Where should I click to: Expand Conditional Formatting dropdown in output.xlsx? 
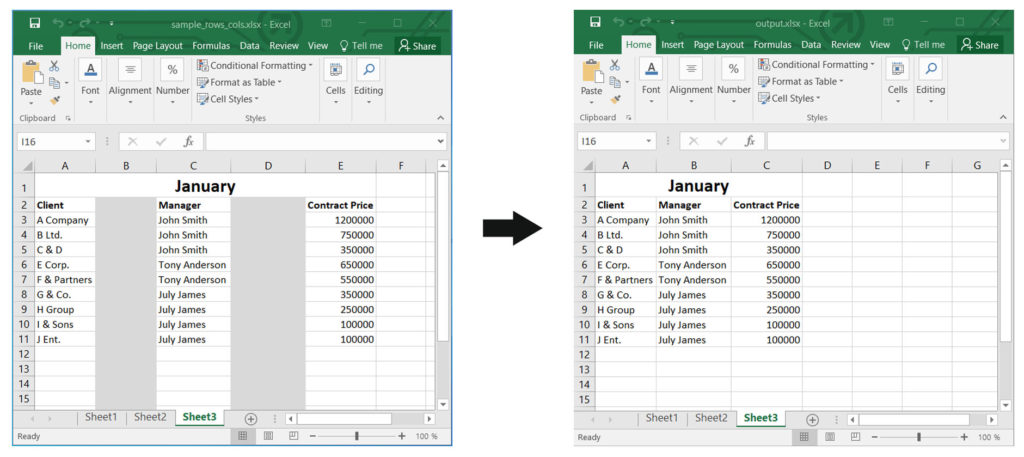click(816, 65)
